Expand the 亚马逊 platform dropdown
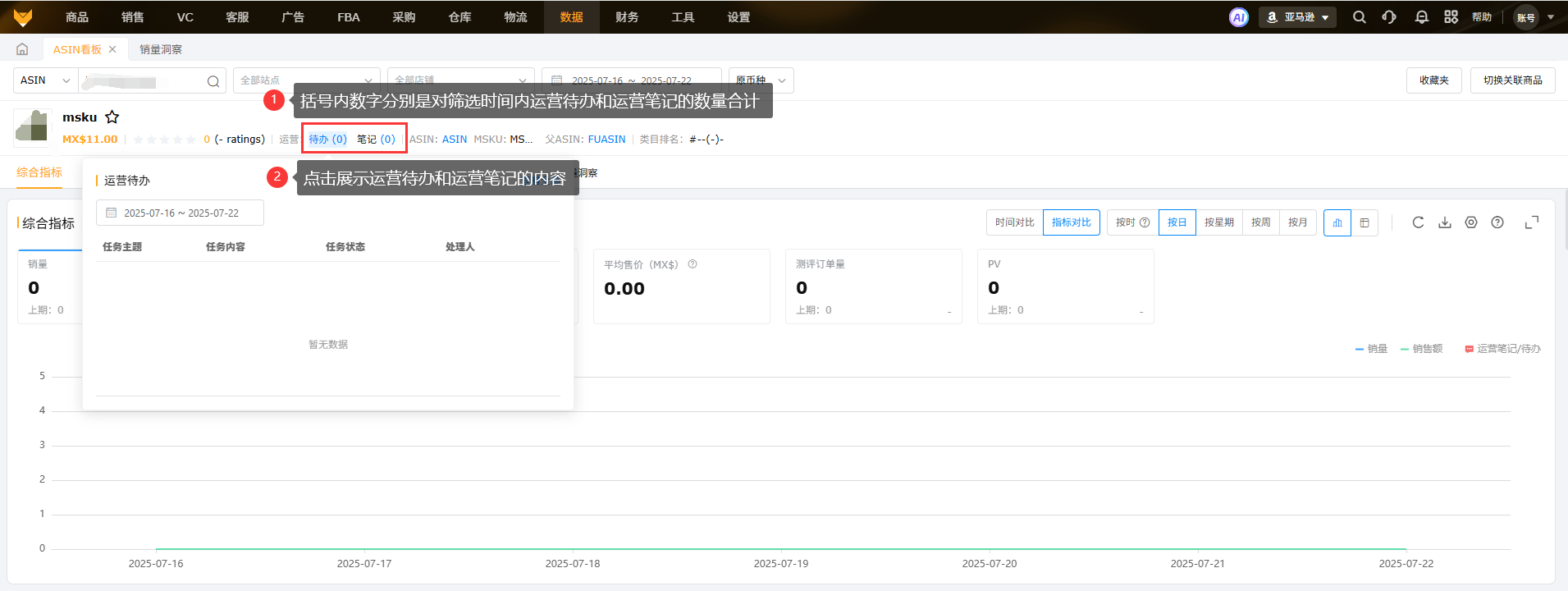Image resolution: width=1568 pixels, height=591 pixels. click(x=1298, y=17)
